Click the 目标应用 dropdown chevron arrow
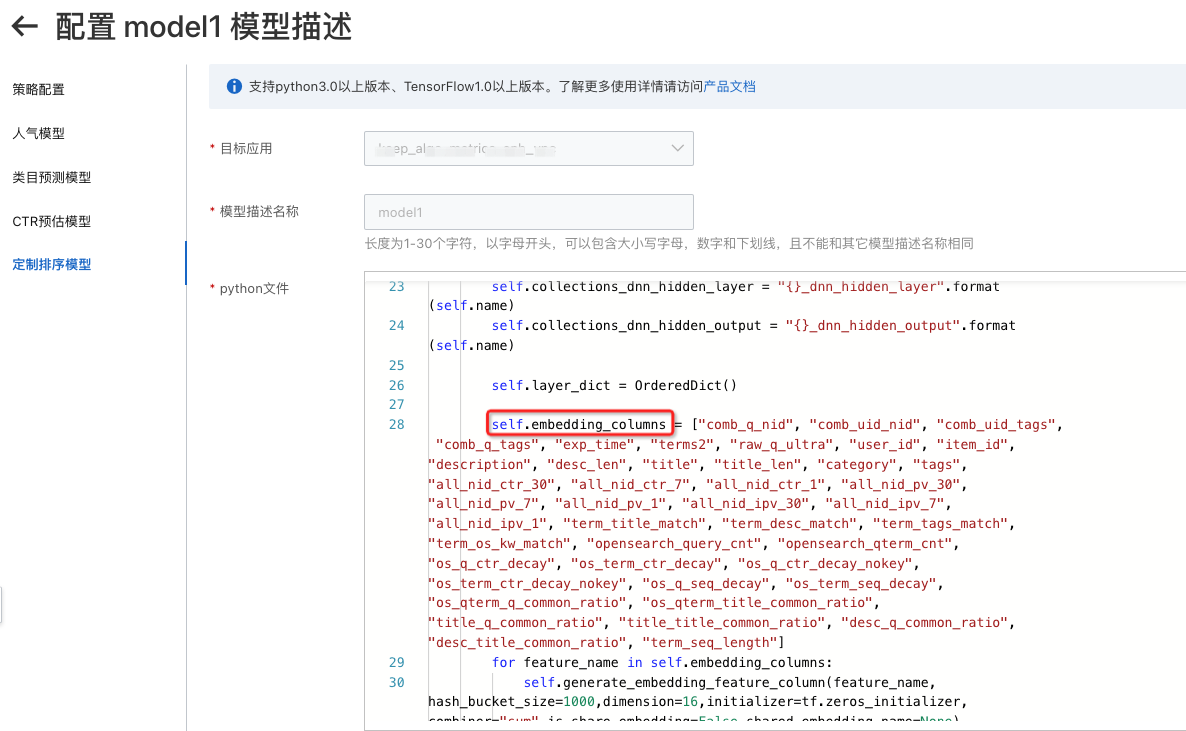This screenshot has height=731, width=1186. click(x=677, y=148)
